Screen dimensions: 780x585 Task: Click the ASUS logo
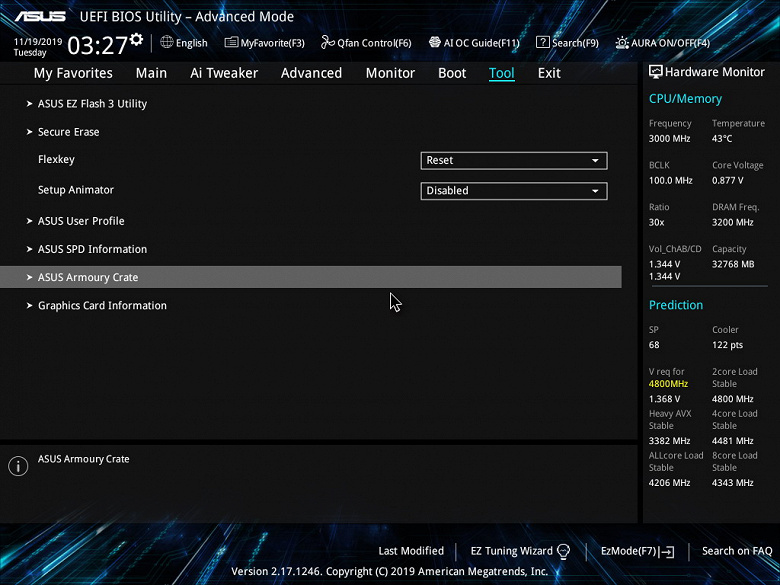pos(40,16)
